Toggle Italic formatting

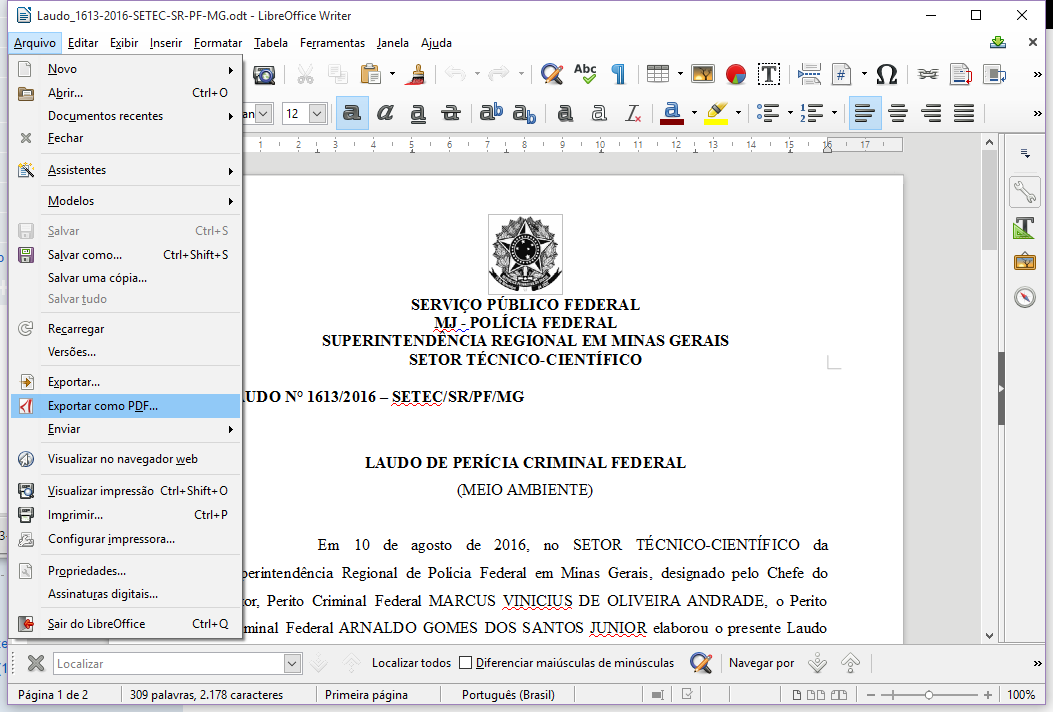point(385,114)
